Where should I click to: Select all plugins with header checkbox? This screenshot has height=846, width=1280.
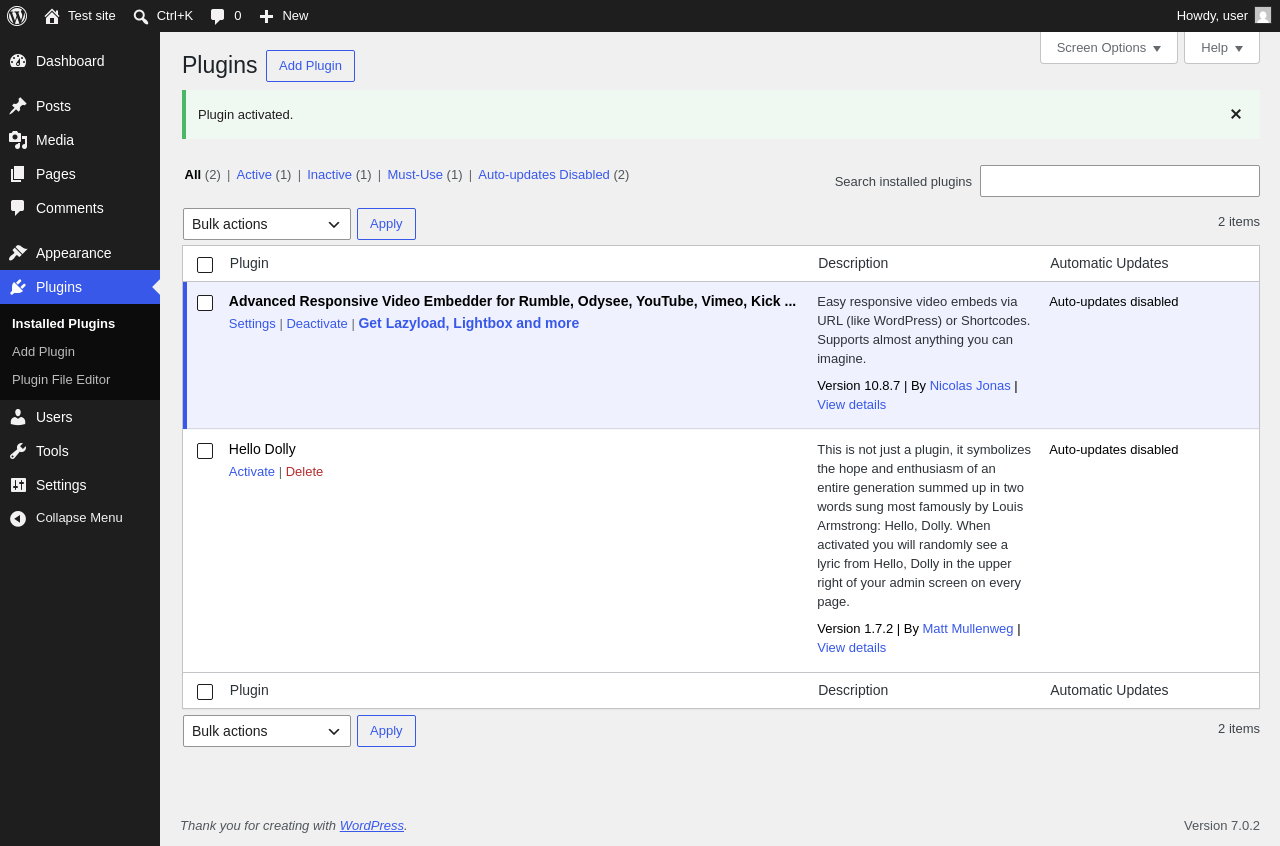click(x=205, y=265)
